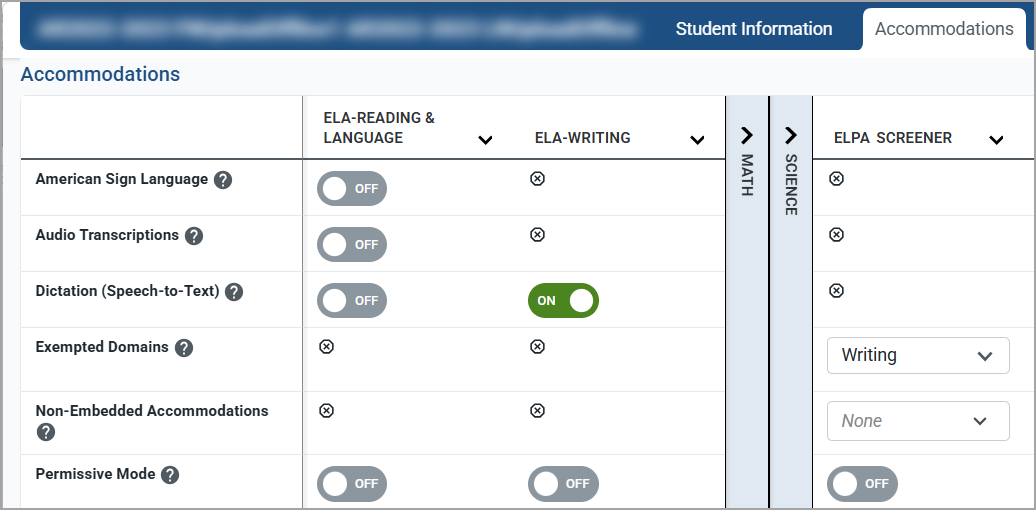Click help icon next to Audio Transcriptions
The width and height of the screenshot is (1036, 510).
194,236
